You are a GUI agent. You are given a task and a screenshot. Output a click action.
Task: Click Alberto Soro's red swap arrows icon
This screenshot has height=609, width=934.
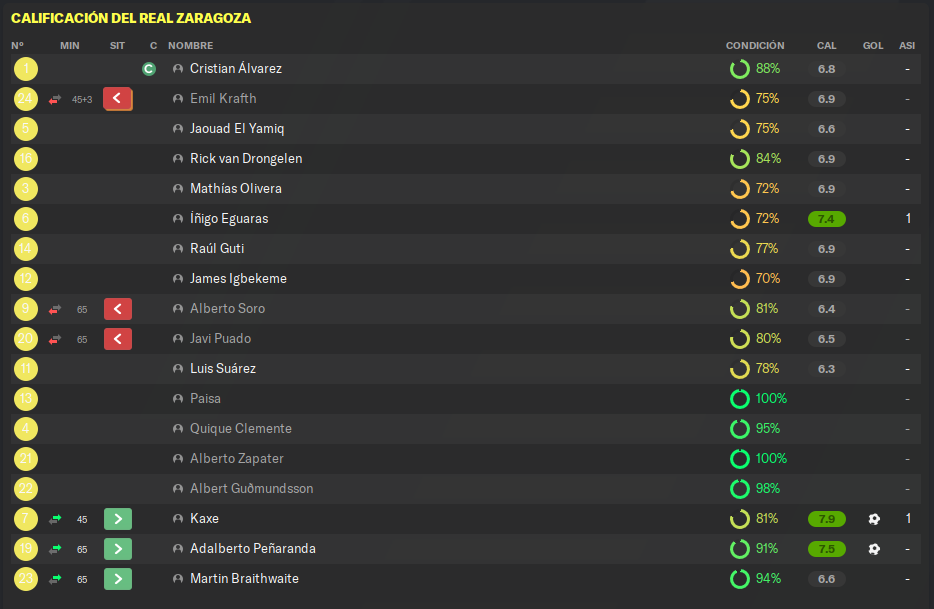(x=55, y=309)
